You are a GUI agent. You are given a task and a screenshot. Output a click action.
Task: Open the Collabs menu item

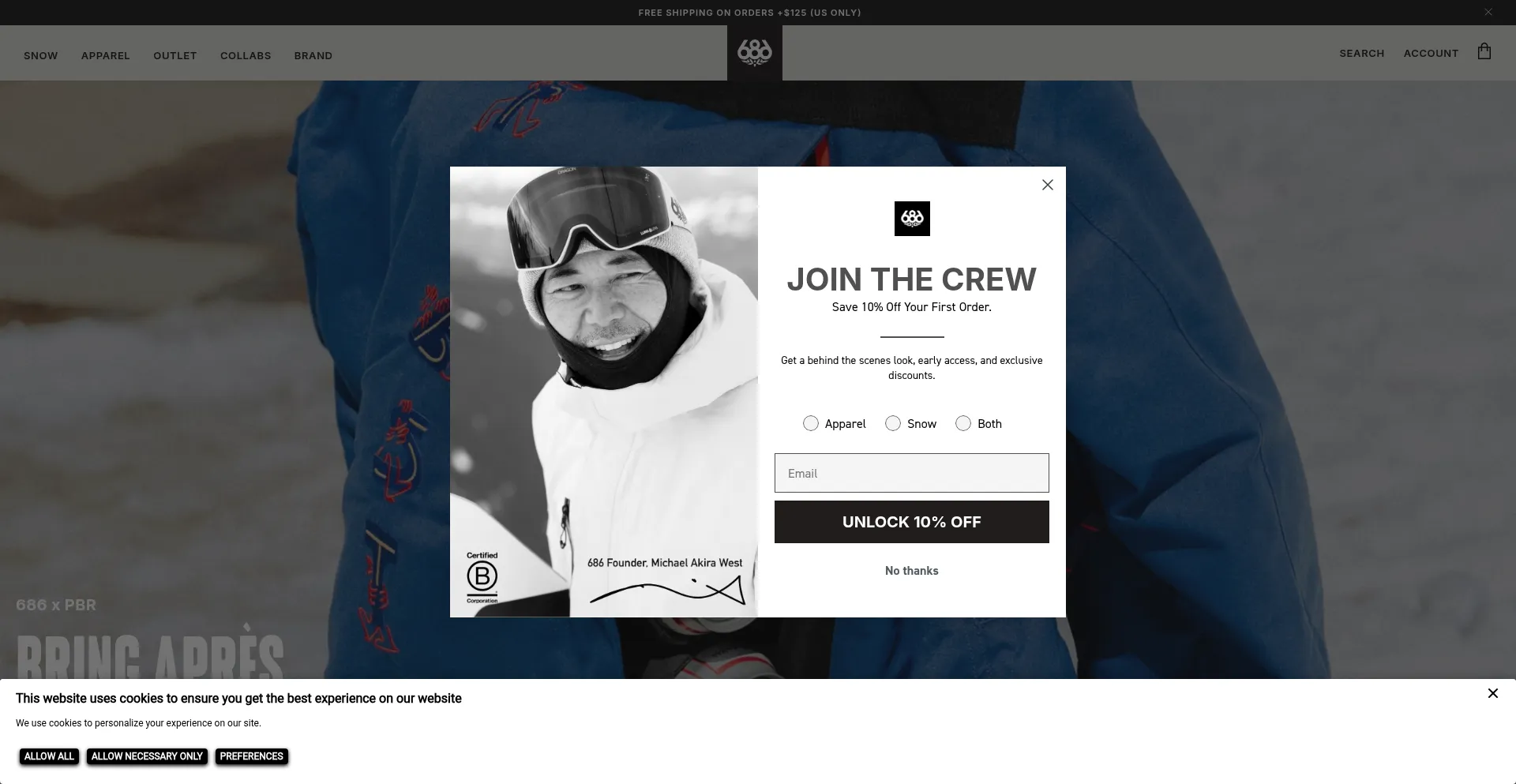pos(246,56)
